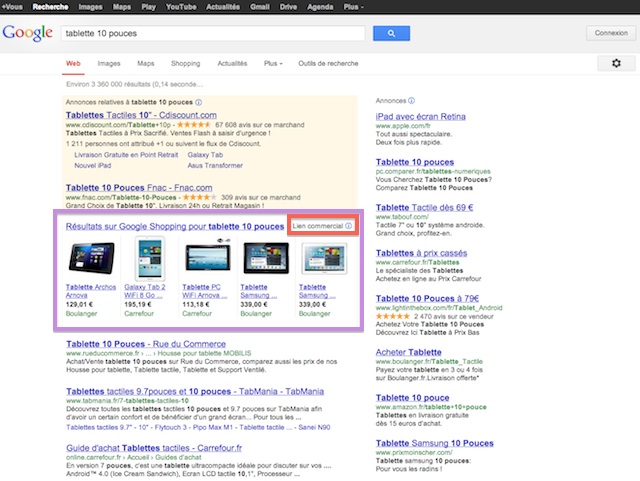Open +Vous in the top bar
The height and width of the screenshot is (481, 640).
coord(12,7)
